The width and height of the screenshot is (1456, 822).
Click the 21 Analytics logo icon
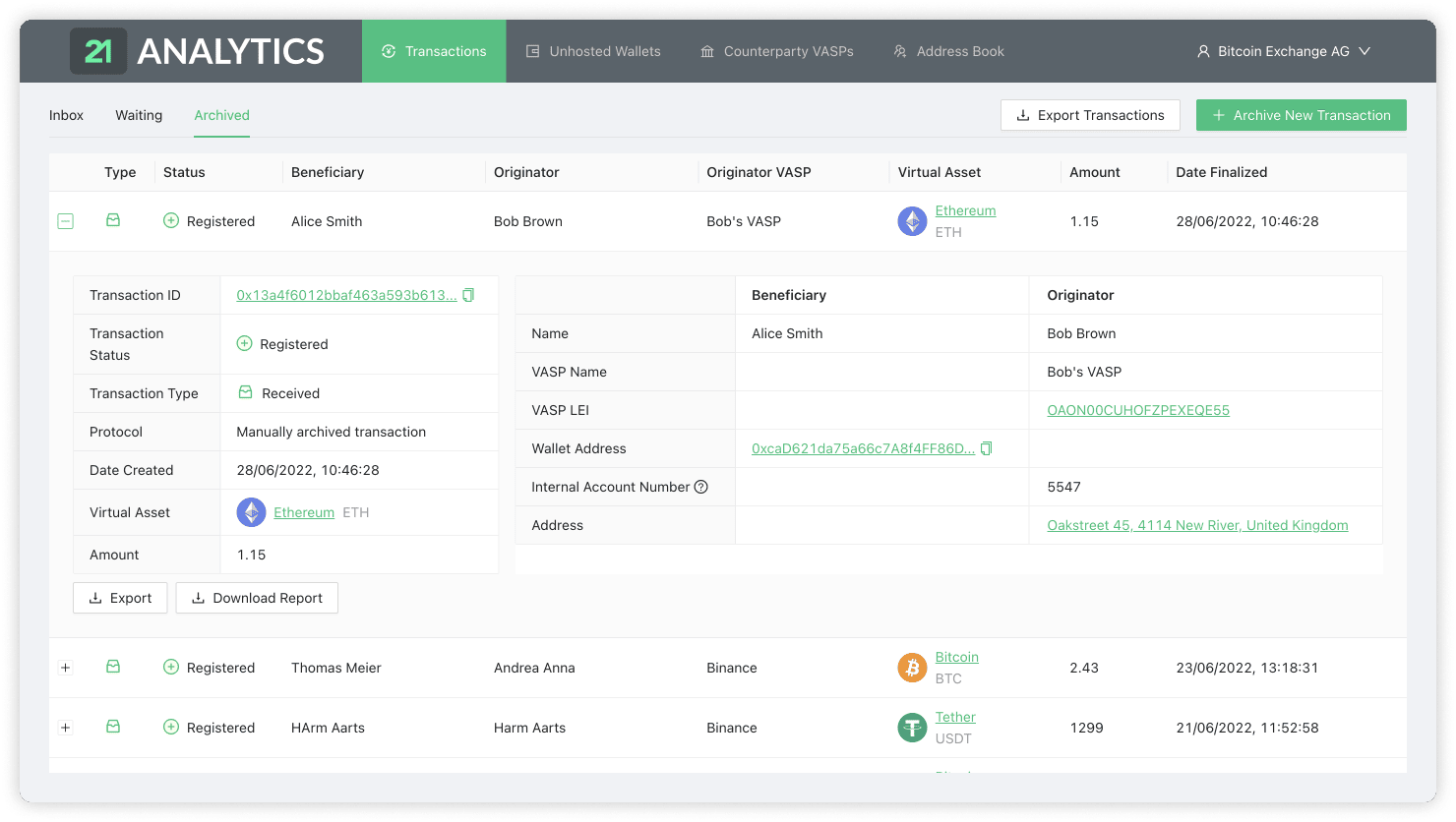pyautogui.click(x=98, y=51)
